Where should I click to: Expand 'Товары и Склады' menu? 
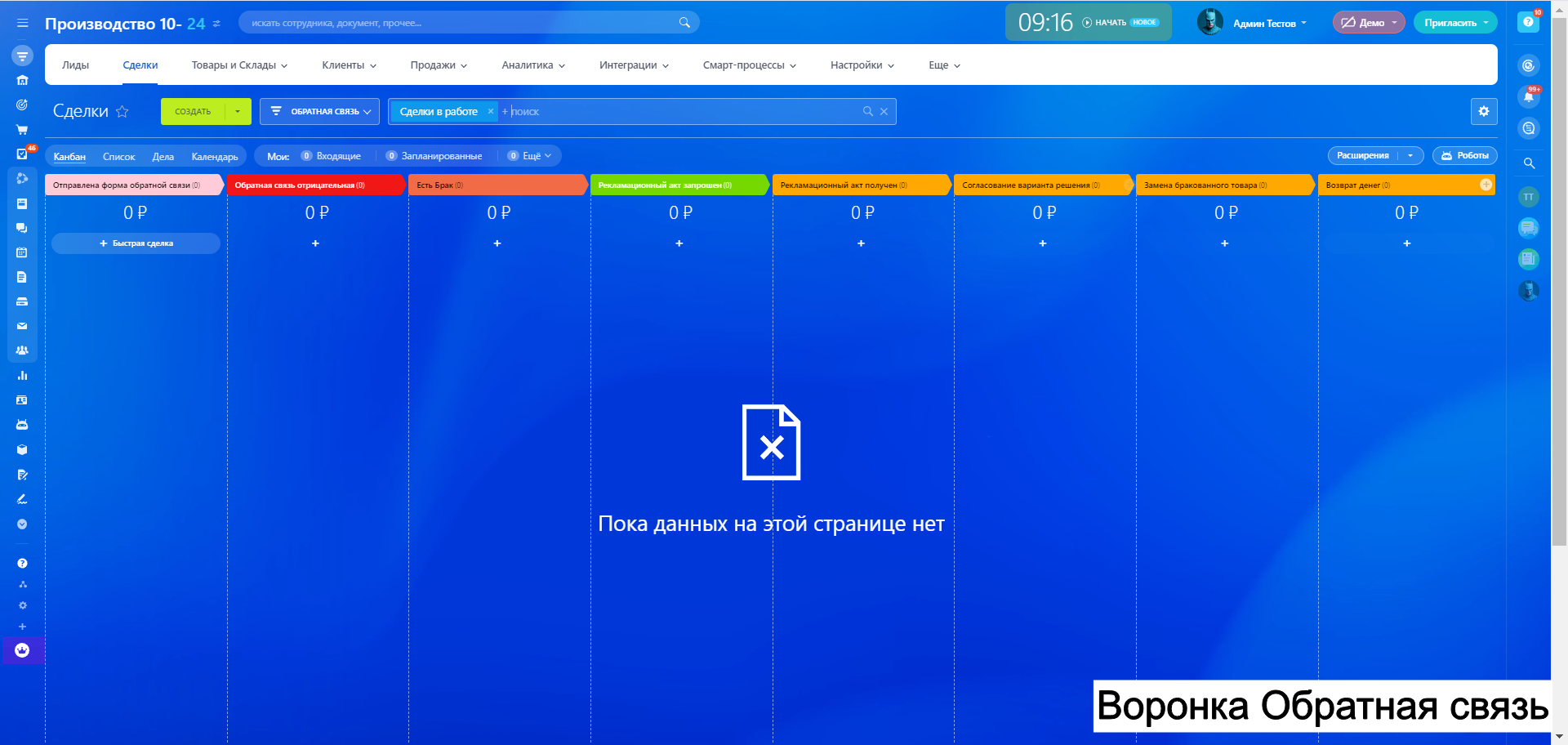(239, 65)
